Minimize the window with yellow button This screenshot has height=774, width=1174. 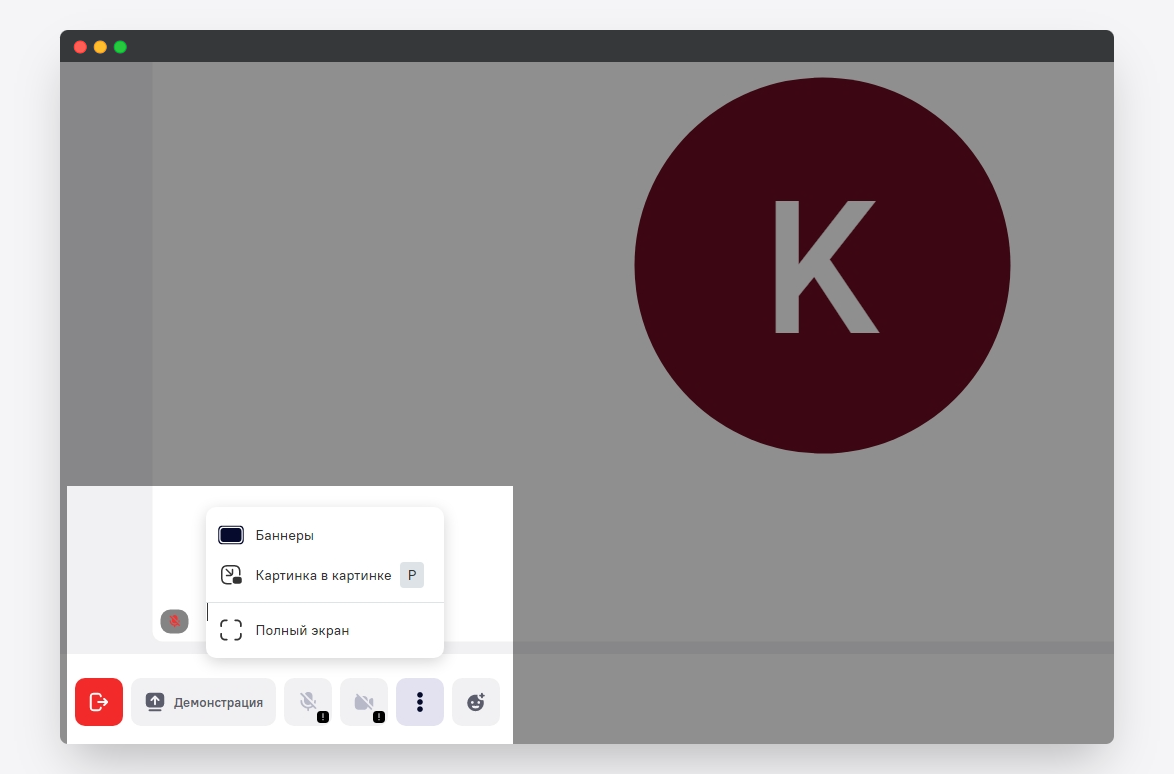[x=100, y=47]
